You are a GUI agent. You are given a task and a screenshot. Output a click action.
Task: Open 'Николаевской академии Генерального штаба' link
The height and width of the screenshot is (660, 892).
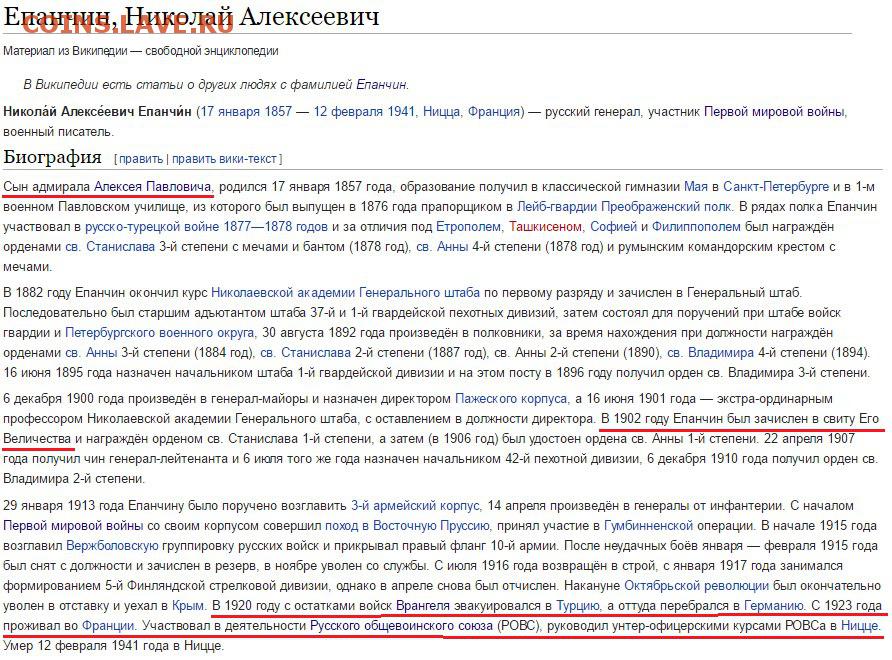(x=345, y=292)
